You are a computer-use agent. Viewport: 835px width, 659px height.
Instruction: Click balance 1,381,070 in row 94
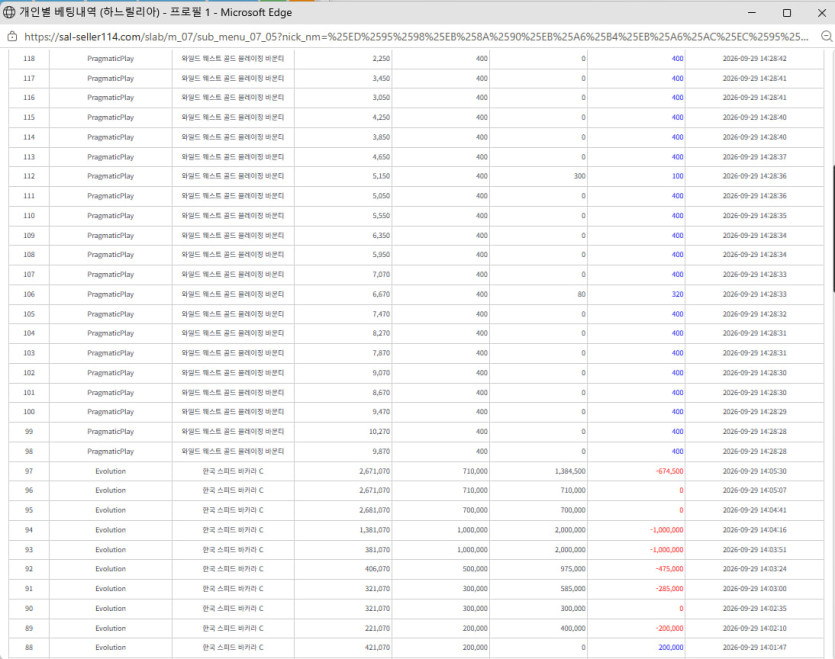coord(374,530)
